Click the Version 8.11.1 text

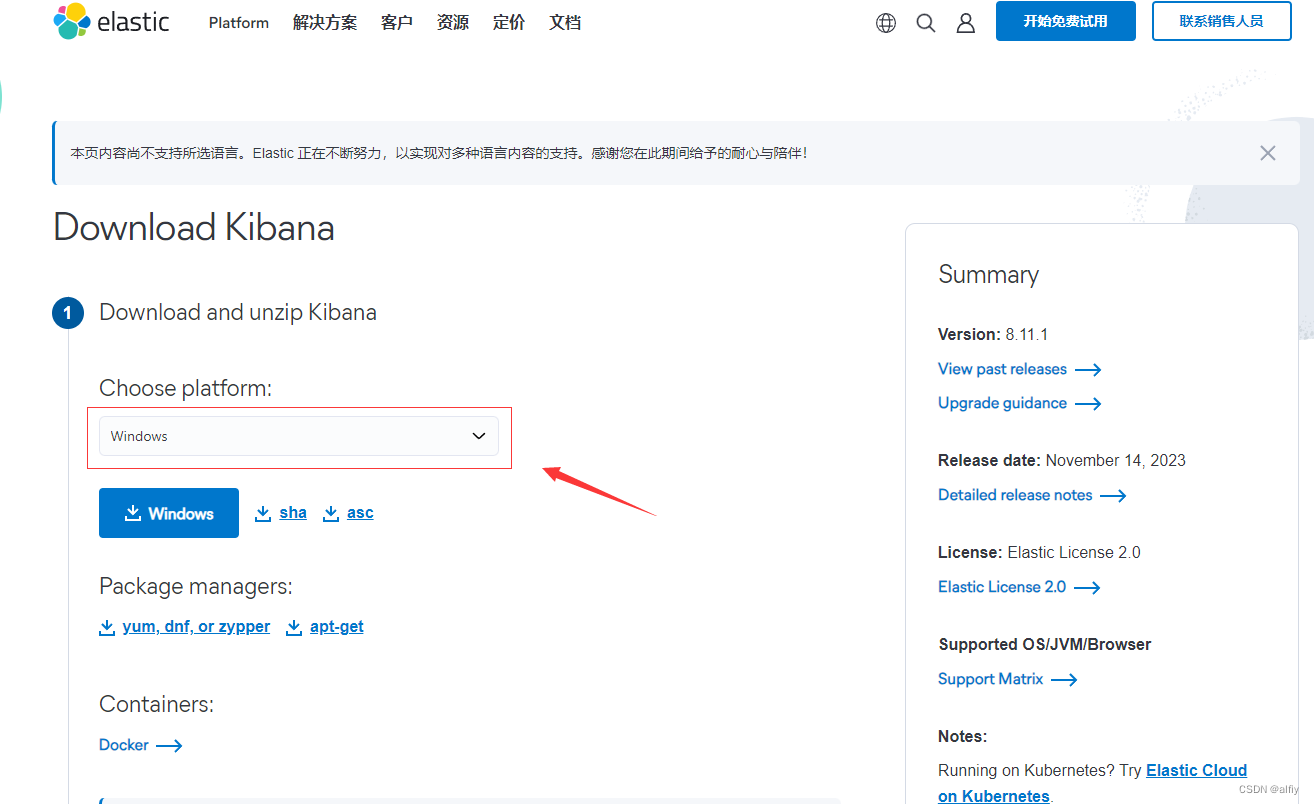(x=993, y=335)
